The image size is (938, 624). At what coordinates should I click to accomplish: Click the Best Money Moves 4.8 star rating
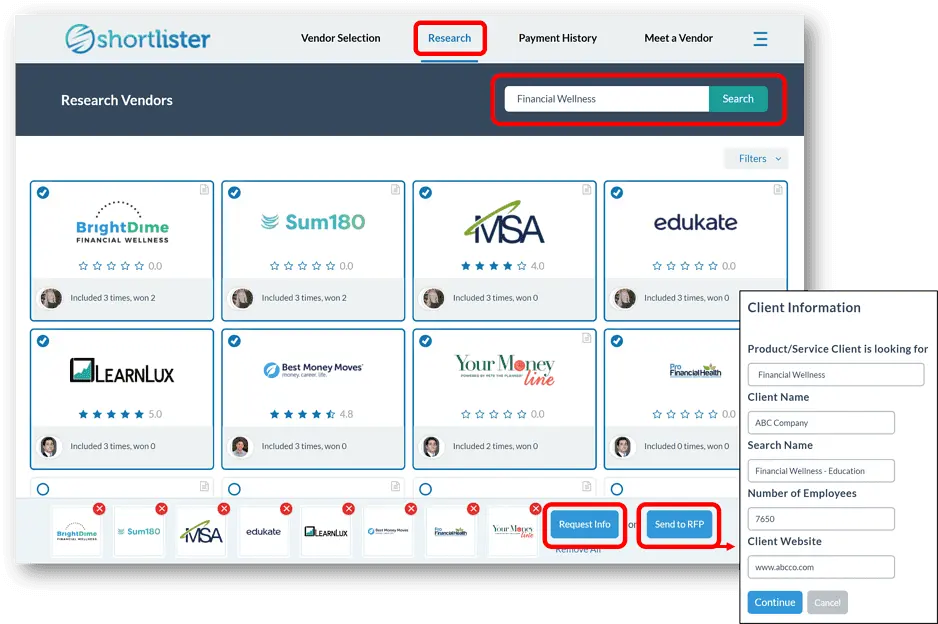point(311,414)
